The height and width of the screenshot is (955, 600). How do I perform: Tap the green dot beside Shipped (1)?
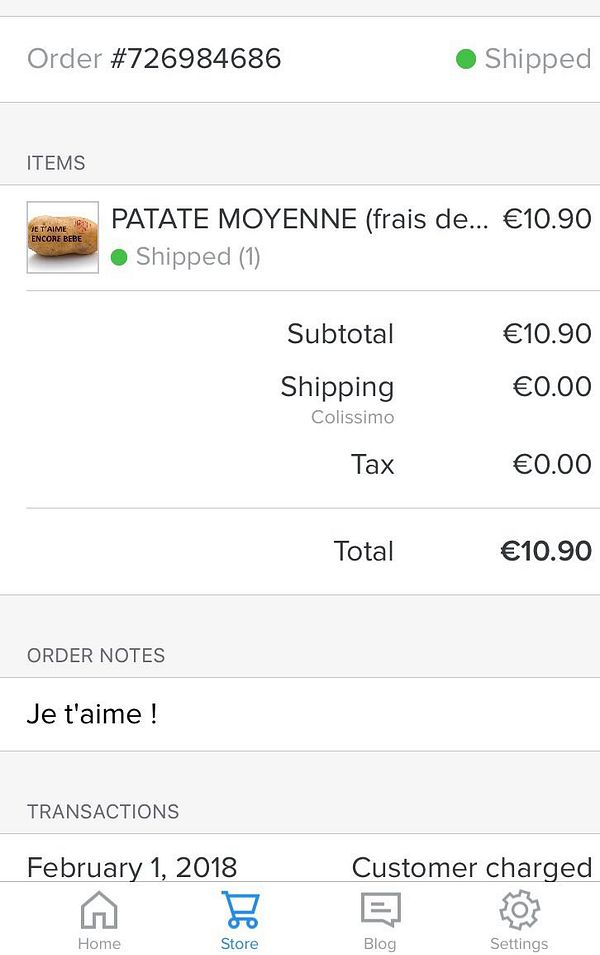[119, 257]
